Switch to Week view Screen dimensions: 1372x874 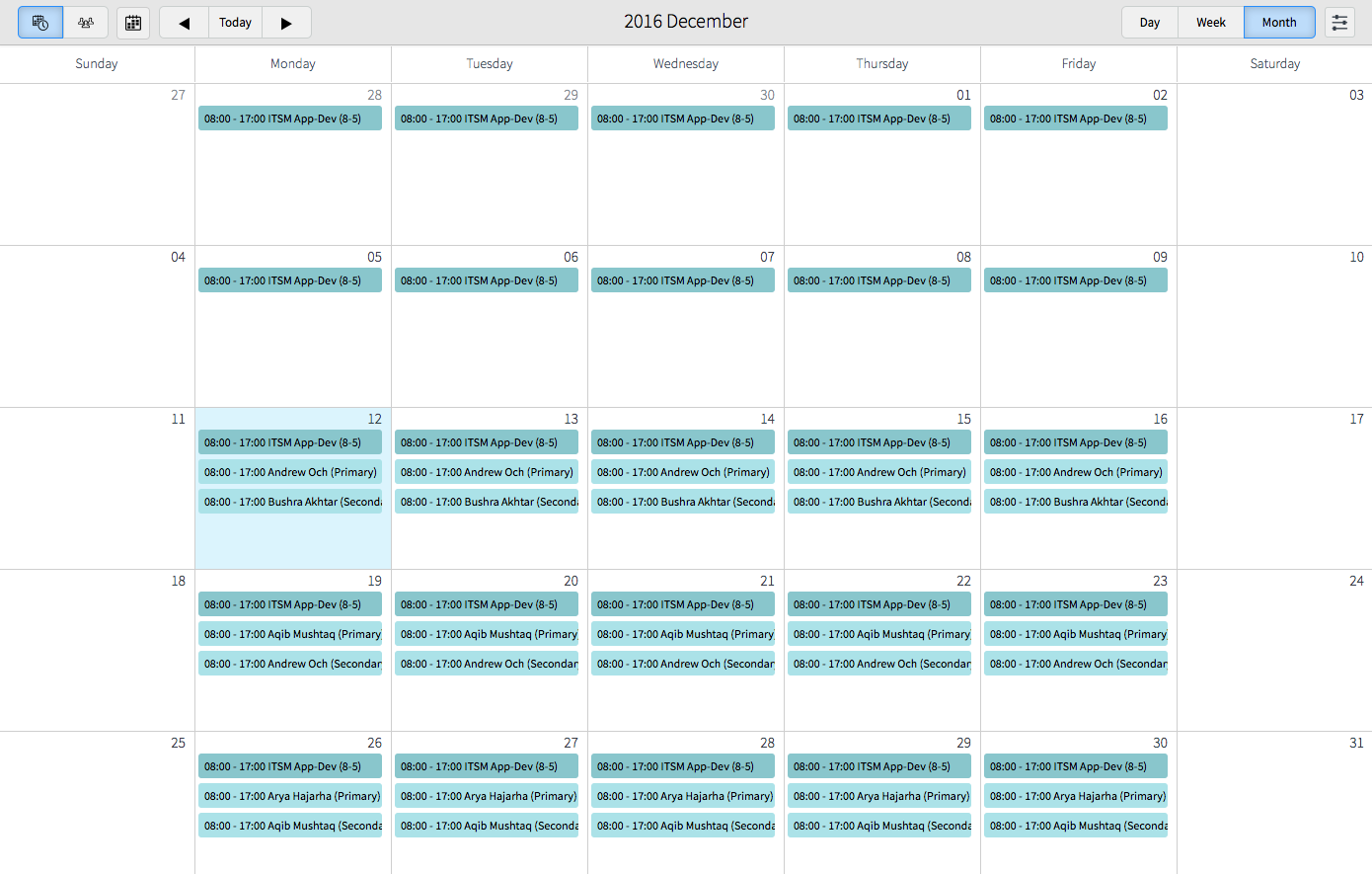(x=1210, y=22)
